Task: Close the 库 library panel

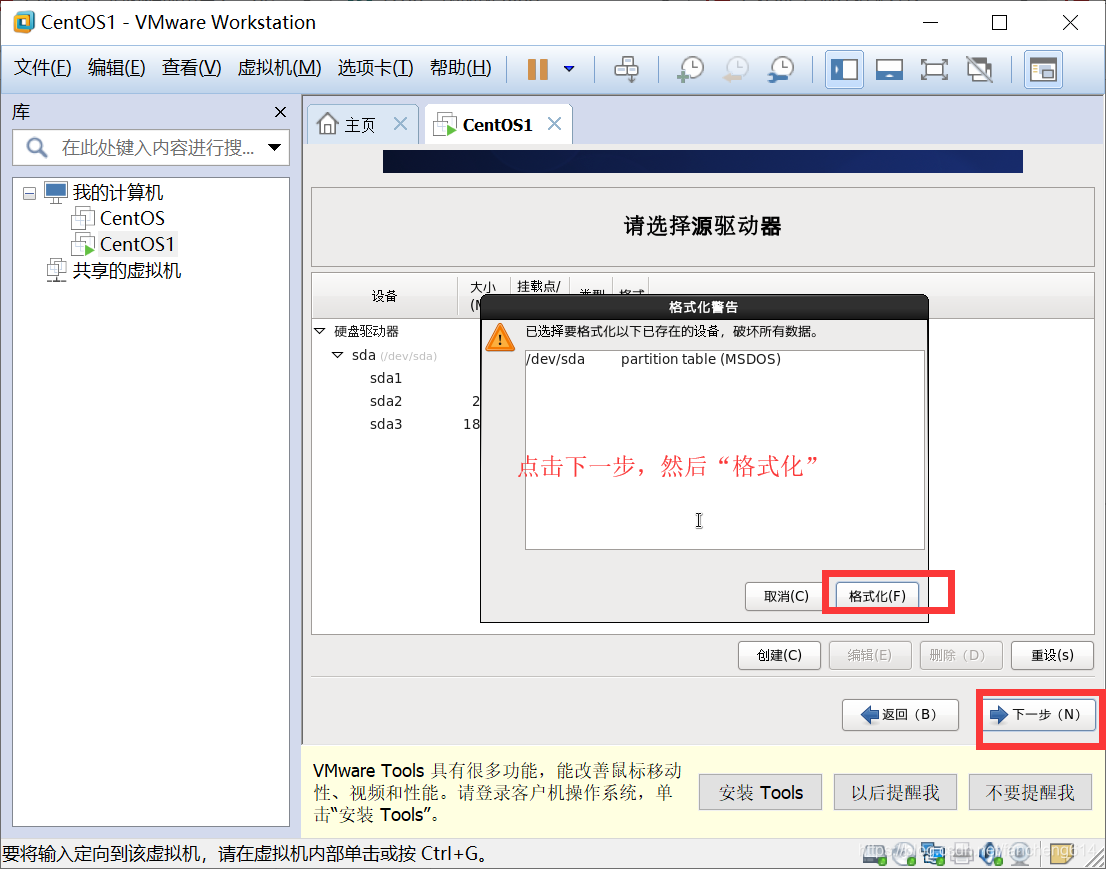Action: click(x=280, y=112)
